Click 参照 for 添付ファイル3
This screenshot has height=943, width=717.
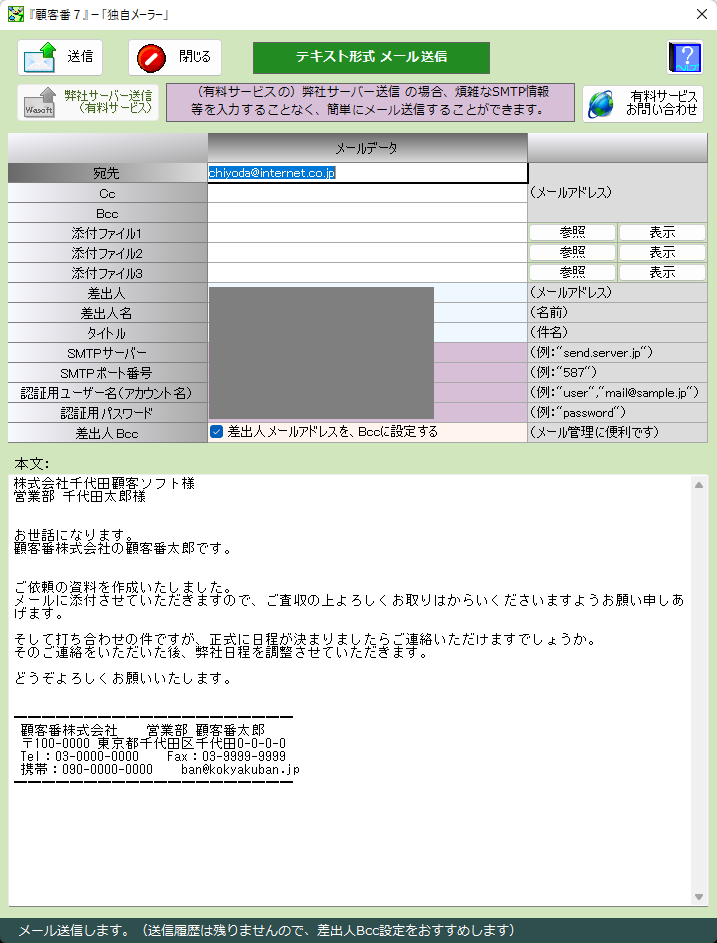pos(572,272)
